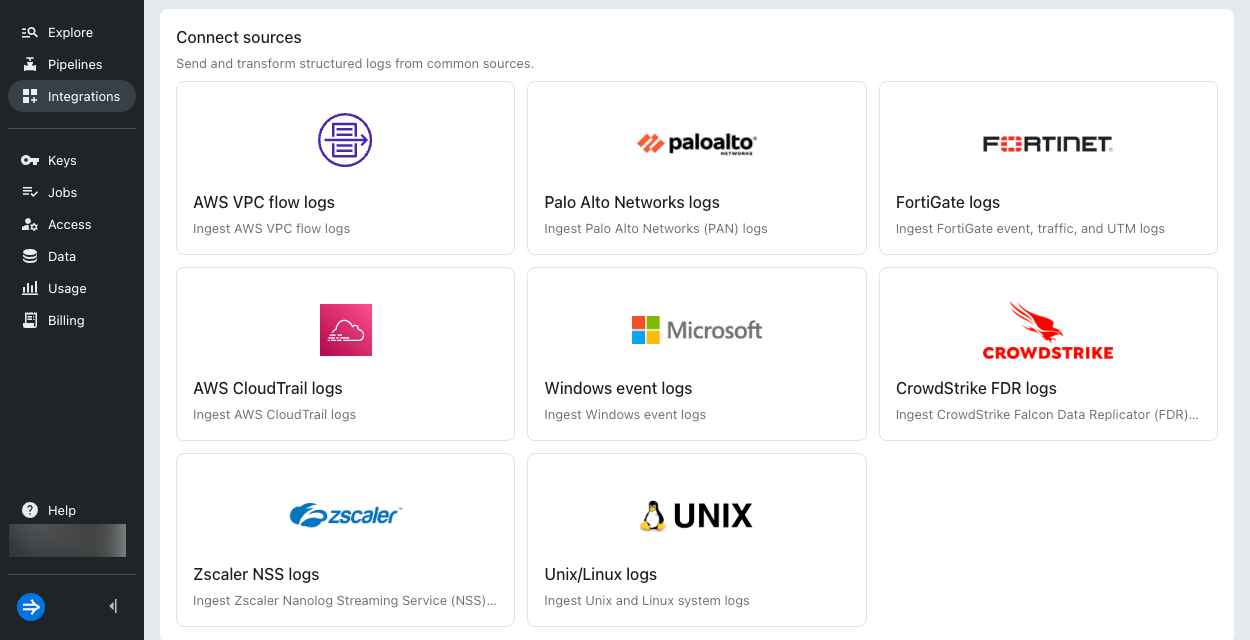Open AWS CloudTrail logs title
Viewport: 1250px width, 640px height.
click(268, 388)
